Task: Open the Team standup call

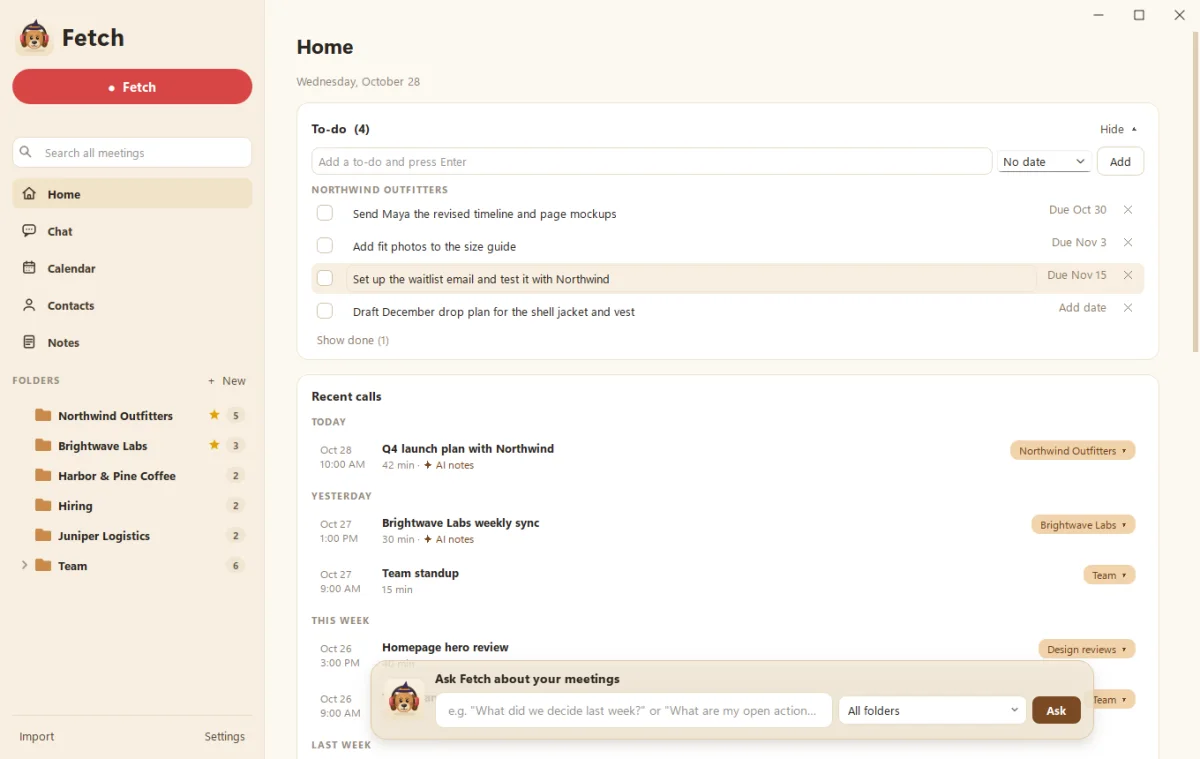Action: point(420,573)
